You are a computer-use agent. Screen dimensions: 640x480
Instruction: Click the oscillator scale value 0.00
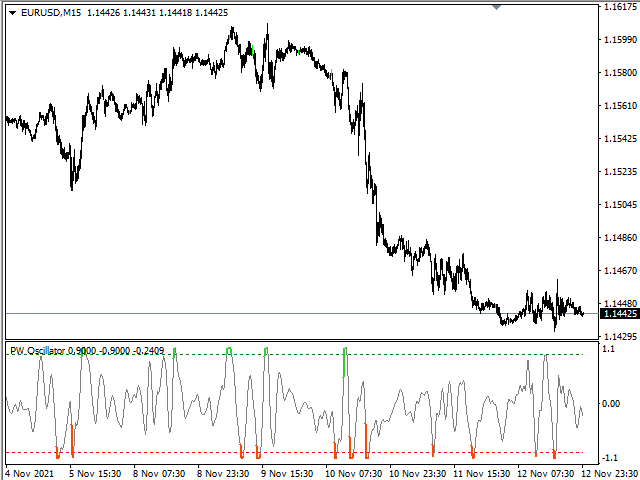(x=611, y=404)
